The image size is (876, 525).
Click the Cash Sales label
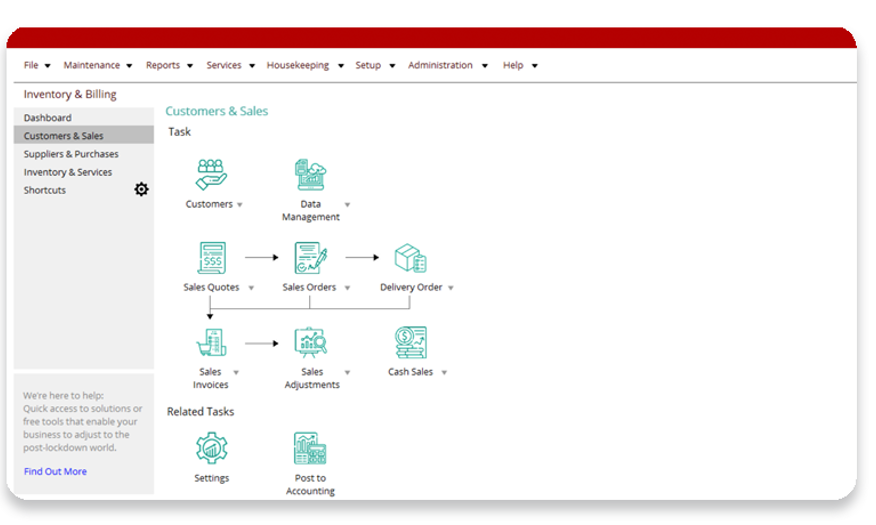[410, 372]
